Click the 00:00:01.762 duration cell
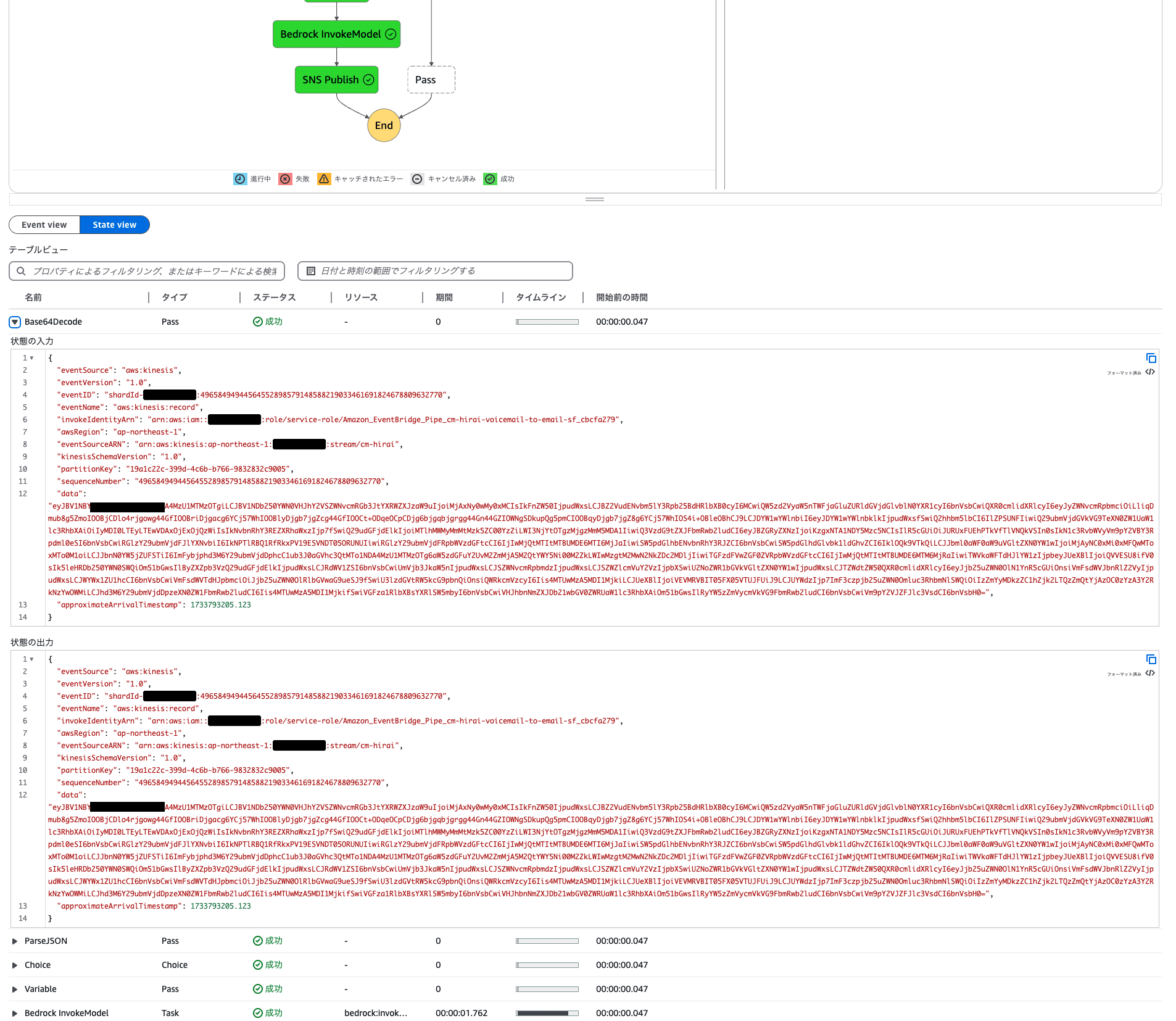Screen dimensions: 1176x1021 tap(462, 1013)
